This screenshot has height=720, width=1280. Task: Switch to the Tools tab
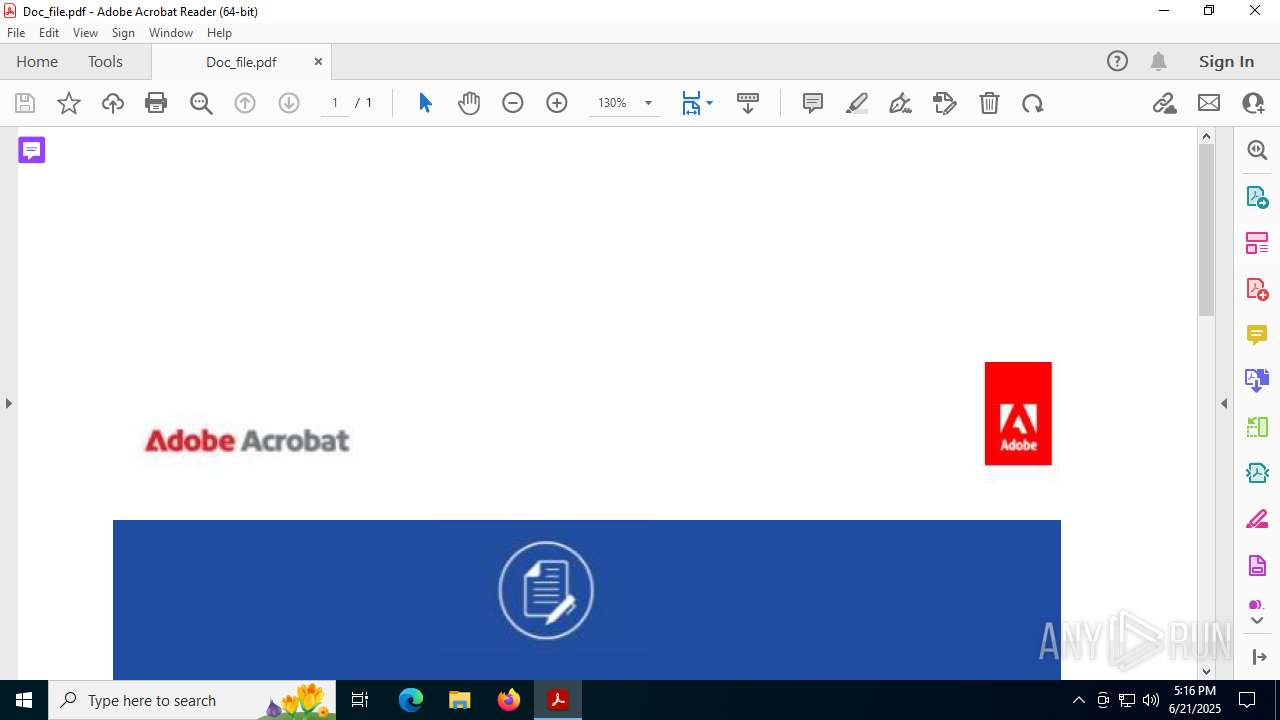click(105, 61)
